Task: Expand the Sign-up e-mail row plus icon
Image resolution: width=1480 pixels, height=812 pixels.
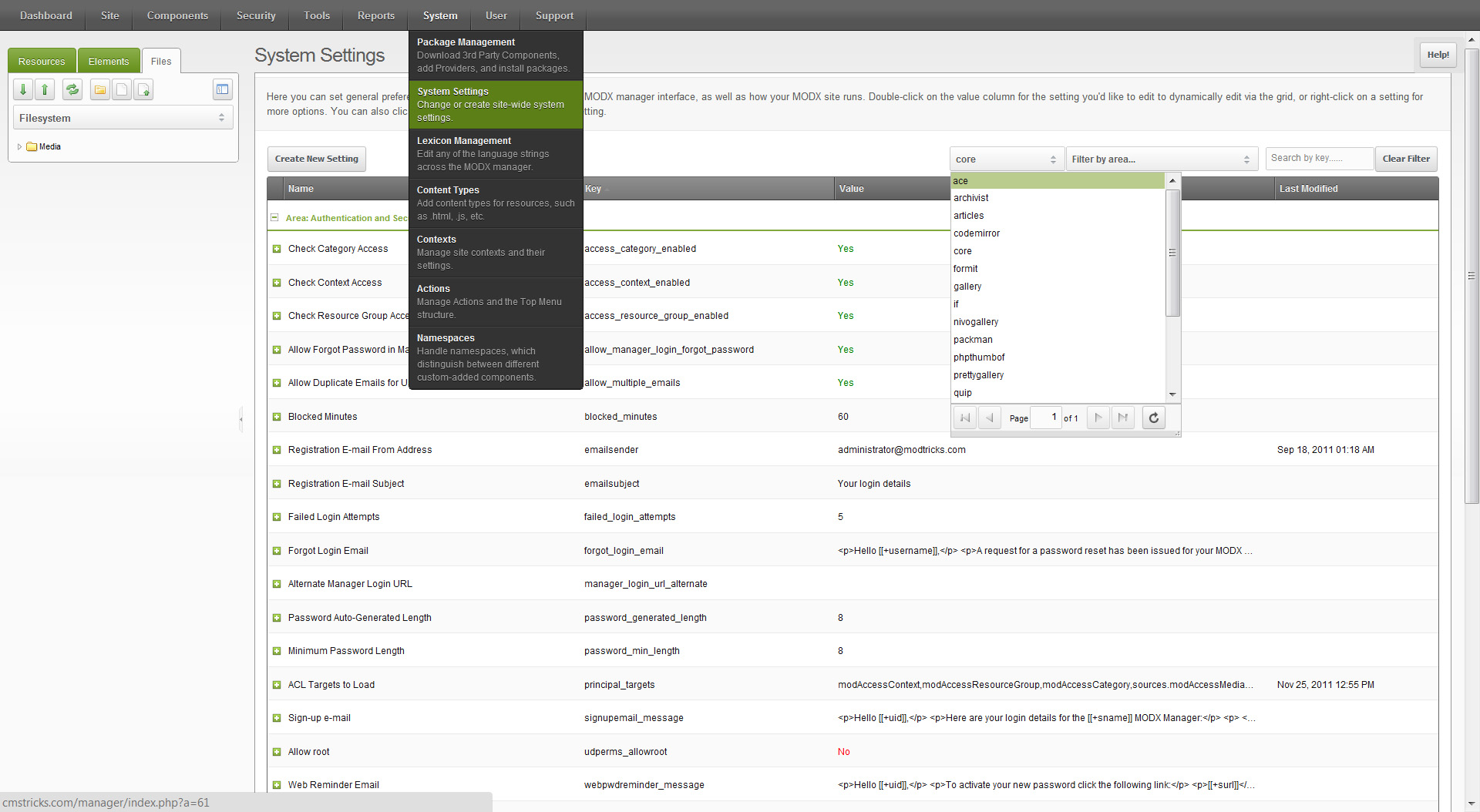Action: click(277, 718)
